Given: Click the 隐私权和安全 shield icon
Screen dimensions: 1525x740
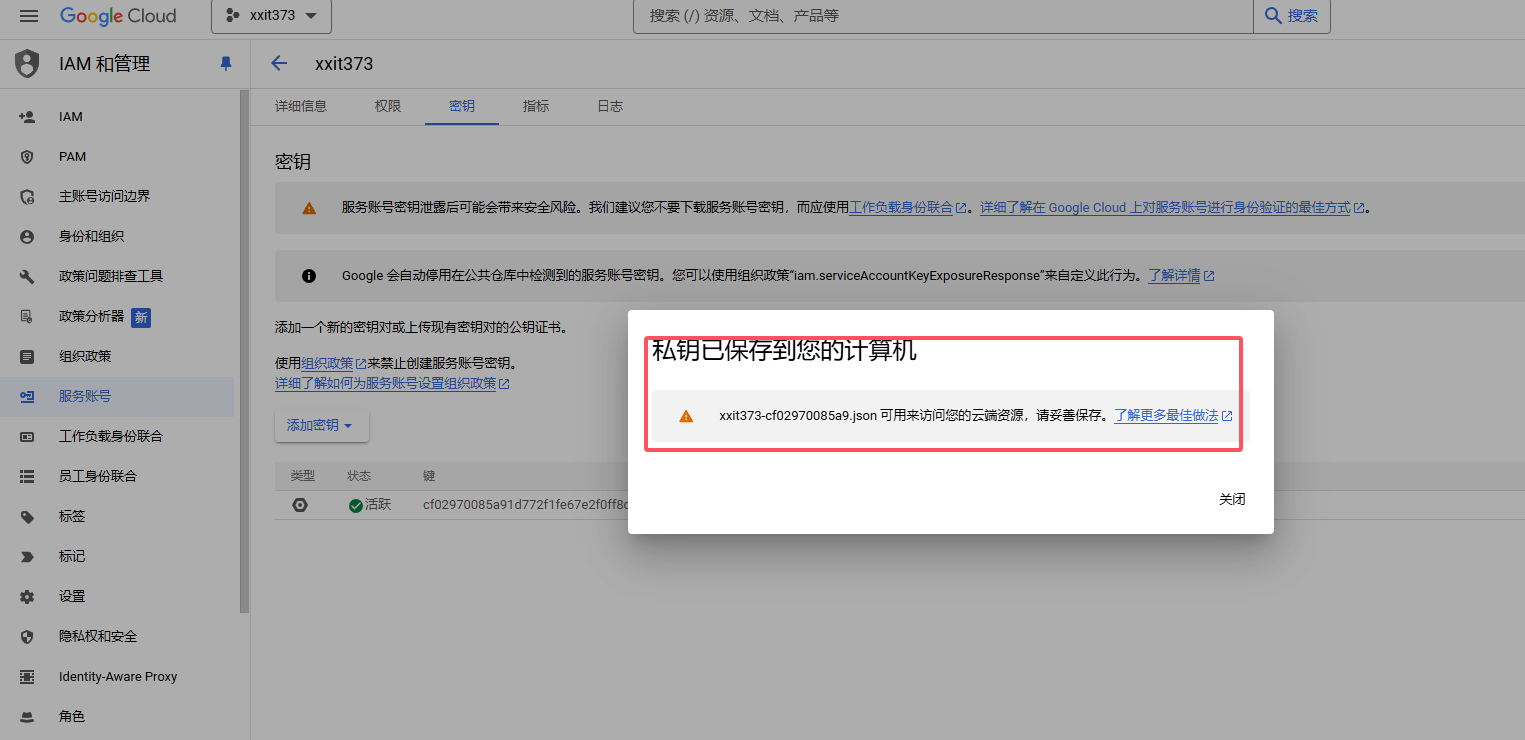Looking at the screenshot, I should 27,637.
